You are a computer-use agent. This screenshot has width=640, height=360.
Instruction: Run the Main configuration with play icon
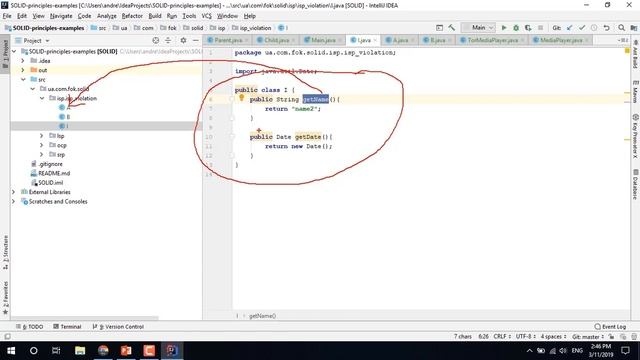click(504, 28)
